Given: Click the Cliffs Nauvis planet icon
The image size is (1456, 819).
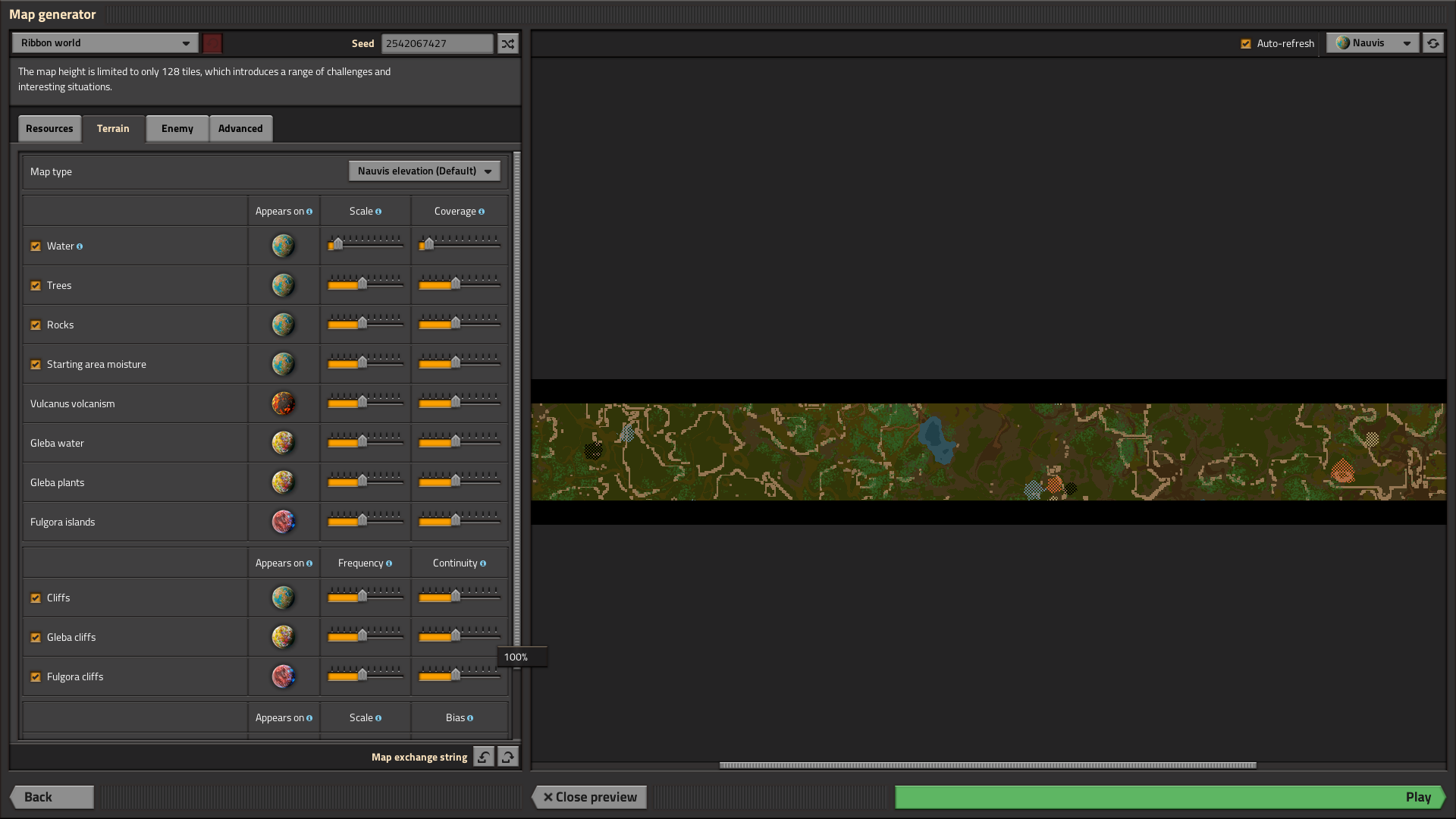Looking at the screenshot, I should (283, 597).
